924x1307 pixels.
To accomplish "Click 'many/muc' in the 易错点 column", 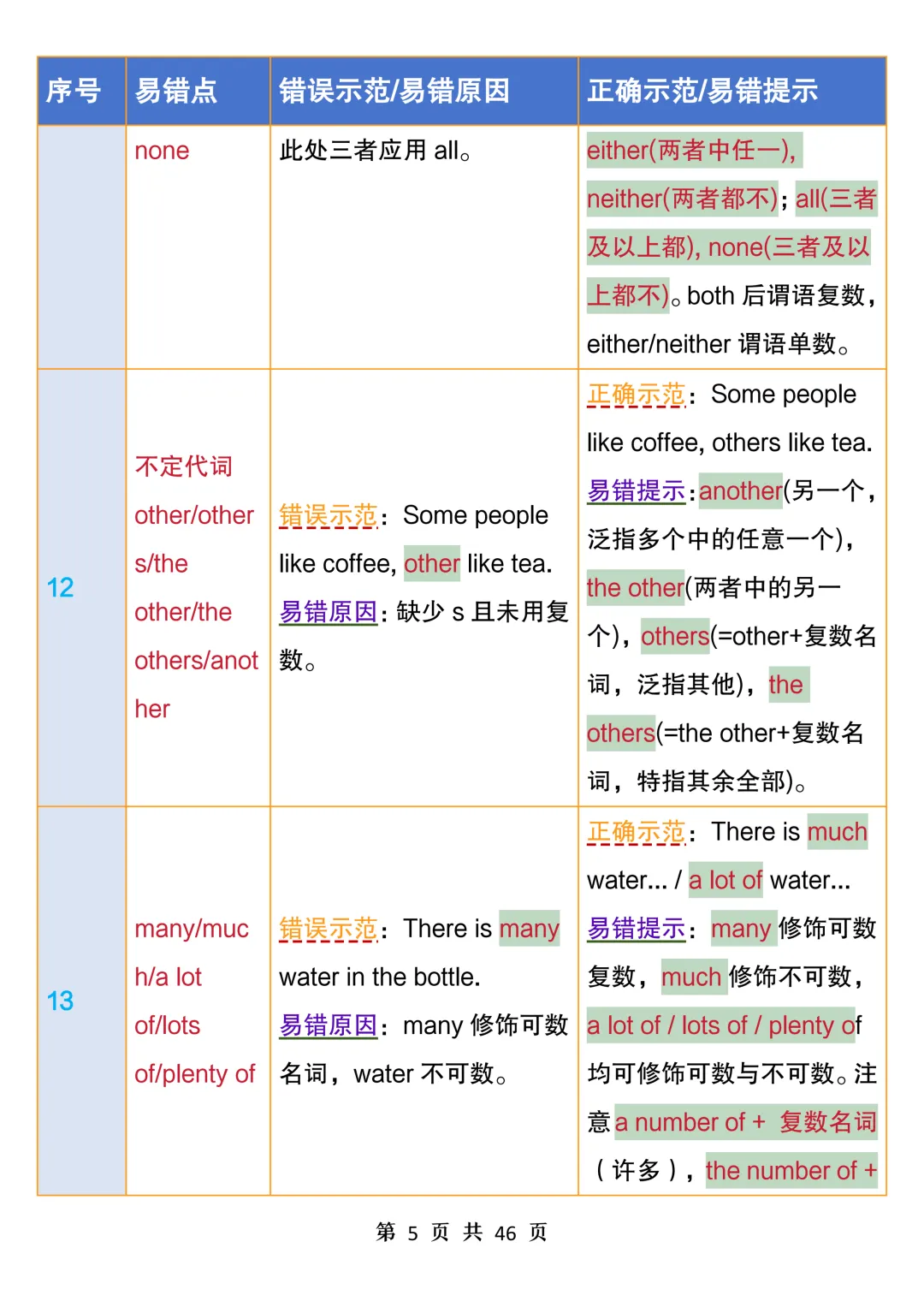I will tap(192, 929).
